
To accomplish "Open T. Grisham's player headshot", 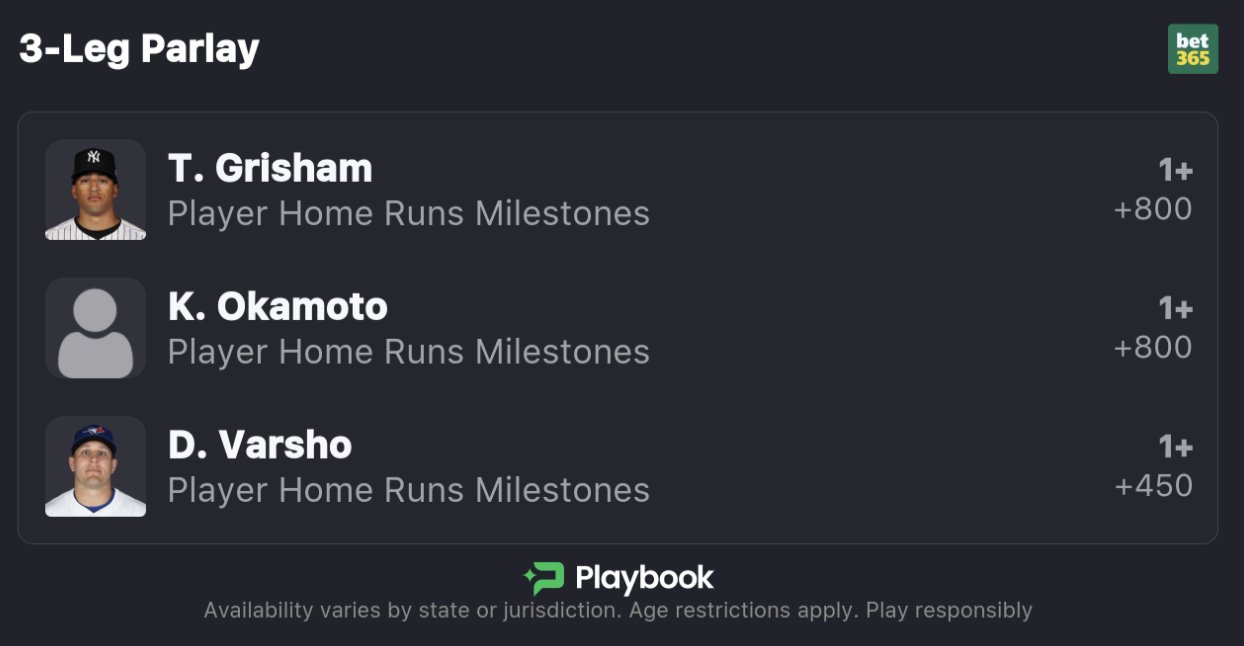I will click(96, 190).
